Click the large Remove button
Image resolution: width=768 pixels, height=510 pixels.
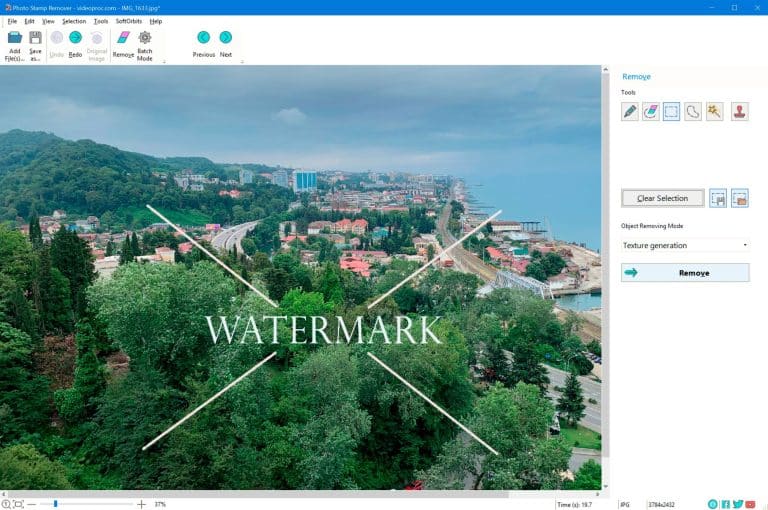(685, 273)
